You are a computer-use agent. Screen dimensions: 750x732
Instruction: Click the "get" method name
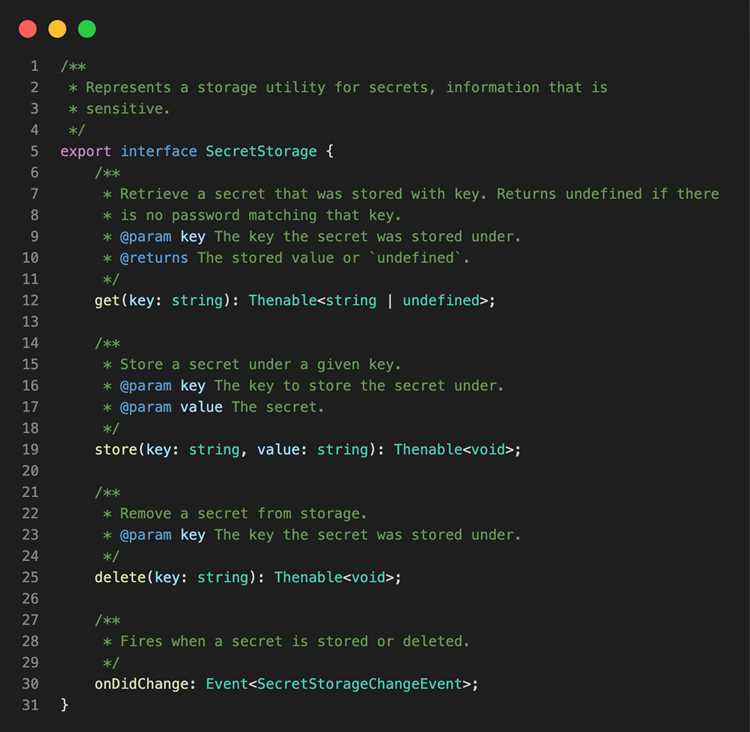tap(107, 301)
